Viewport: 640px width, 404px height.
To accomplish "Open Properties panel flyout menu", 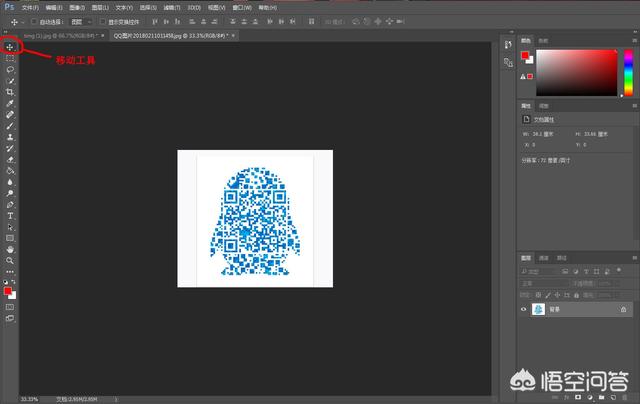I will [634, 106].
